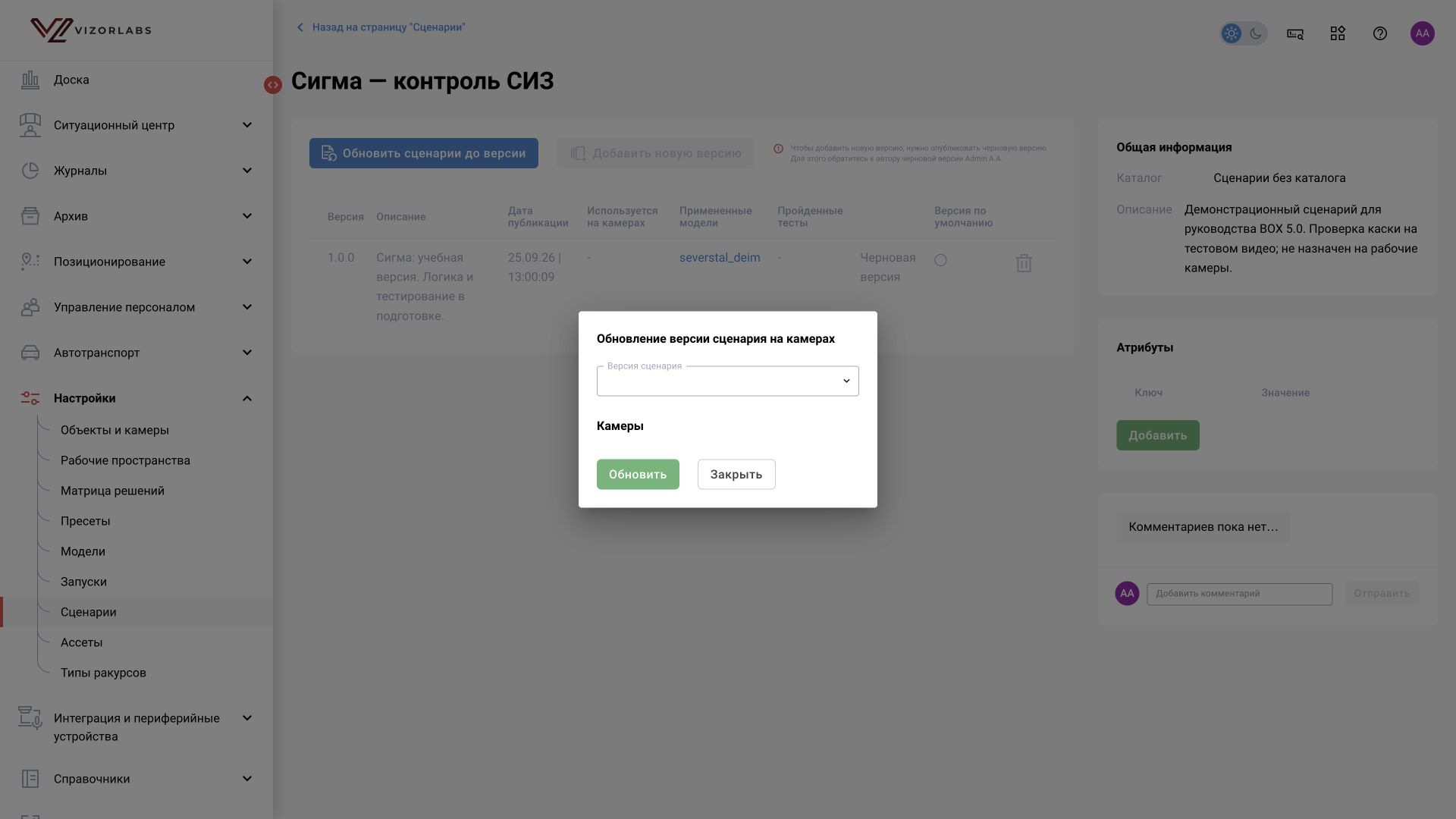Collapse sidebar with red arrows button

tap(273, 85)
